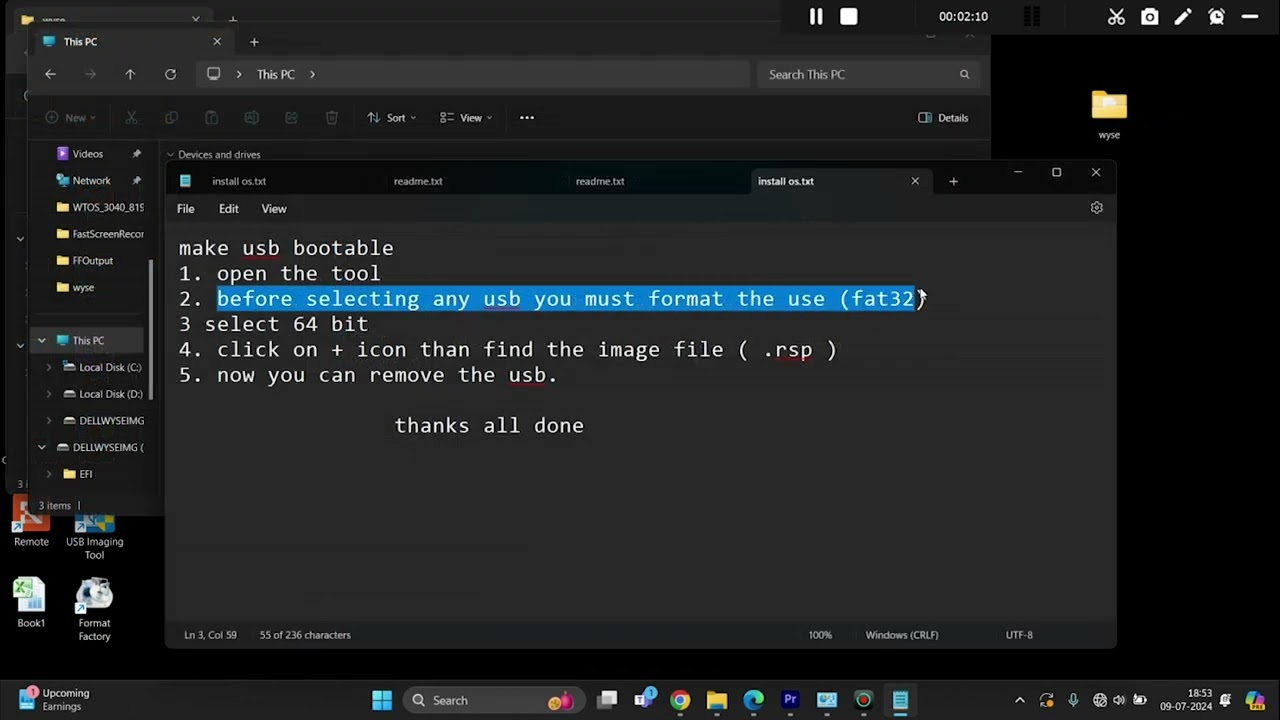Image resolution: width=1280 pixels, height=720 pixels.
Task: Expand Local Disk (D:) tree node
Action: [49, 394]
